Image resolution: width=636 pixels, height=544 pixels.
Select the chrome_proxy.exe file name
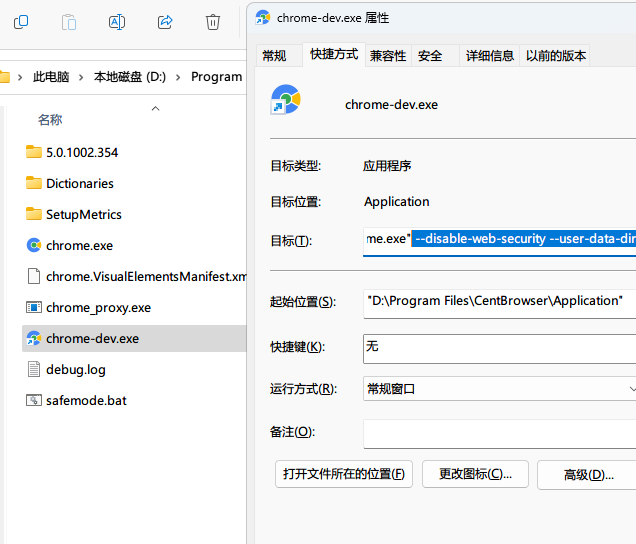[x=99, y=308]
